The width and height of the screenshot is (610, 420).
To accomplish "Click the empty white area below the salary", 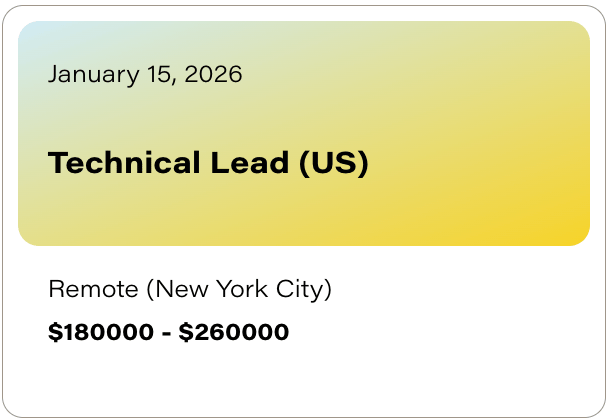I will [x=304, y=379].
